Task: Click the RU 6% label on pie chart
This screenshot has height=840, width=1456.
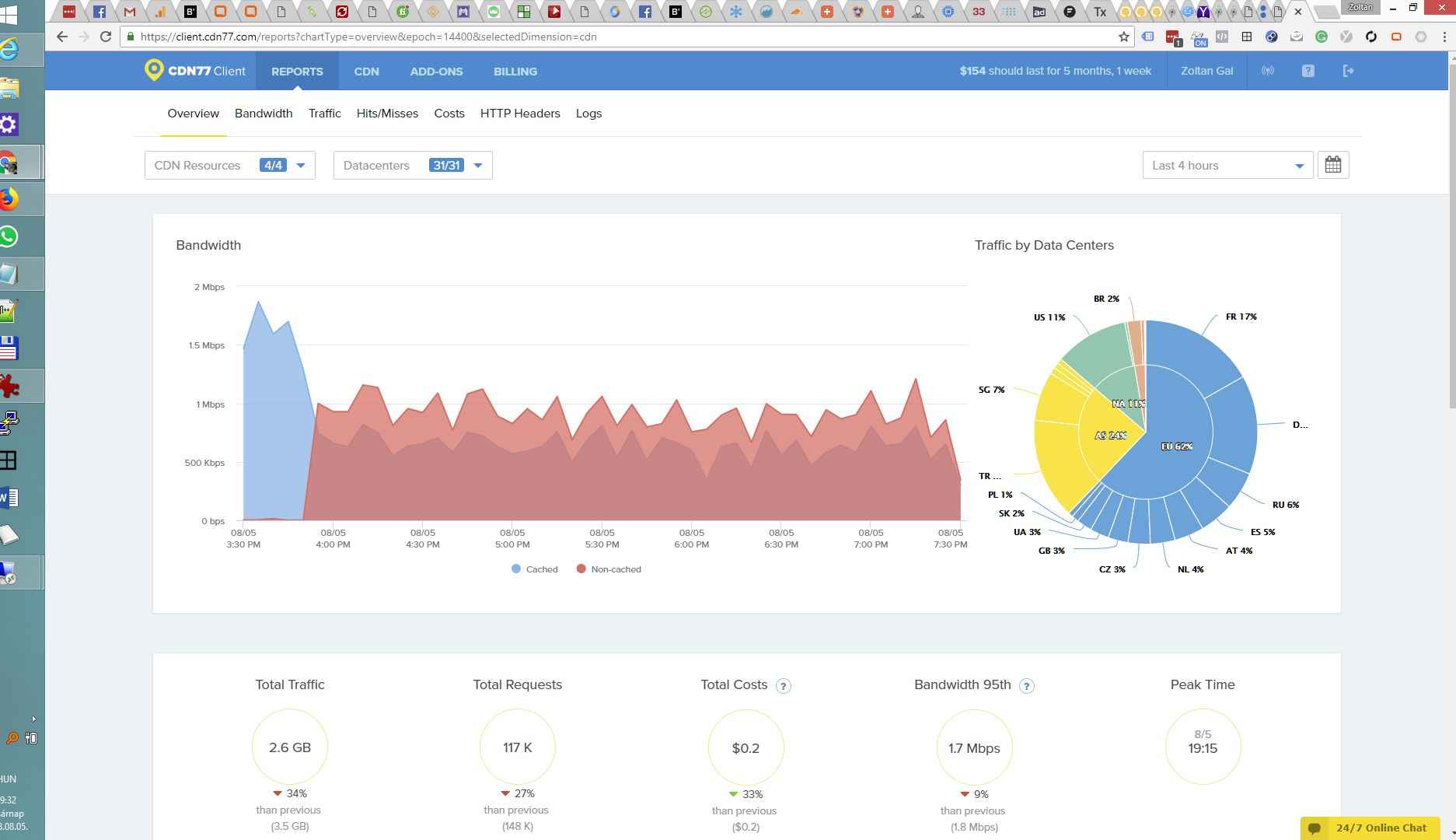Action: pyautogui.click(x=1286, y=505)
